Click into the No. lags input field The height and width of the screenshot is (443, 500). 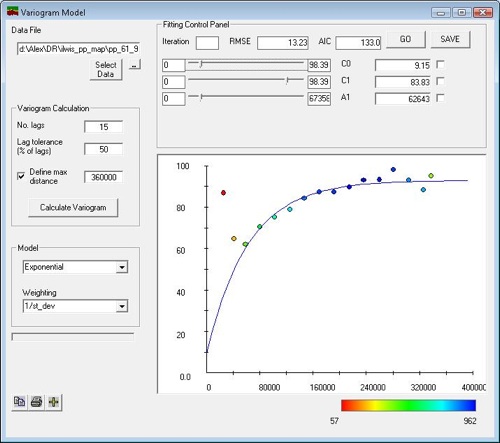(104, 127)
